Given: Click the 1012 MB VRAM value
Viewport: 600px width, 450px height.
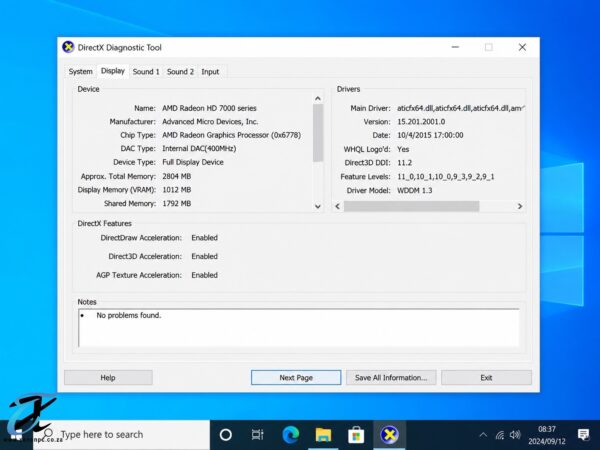Looking at the screenshot, I should (176, 190).
